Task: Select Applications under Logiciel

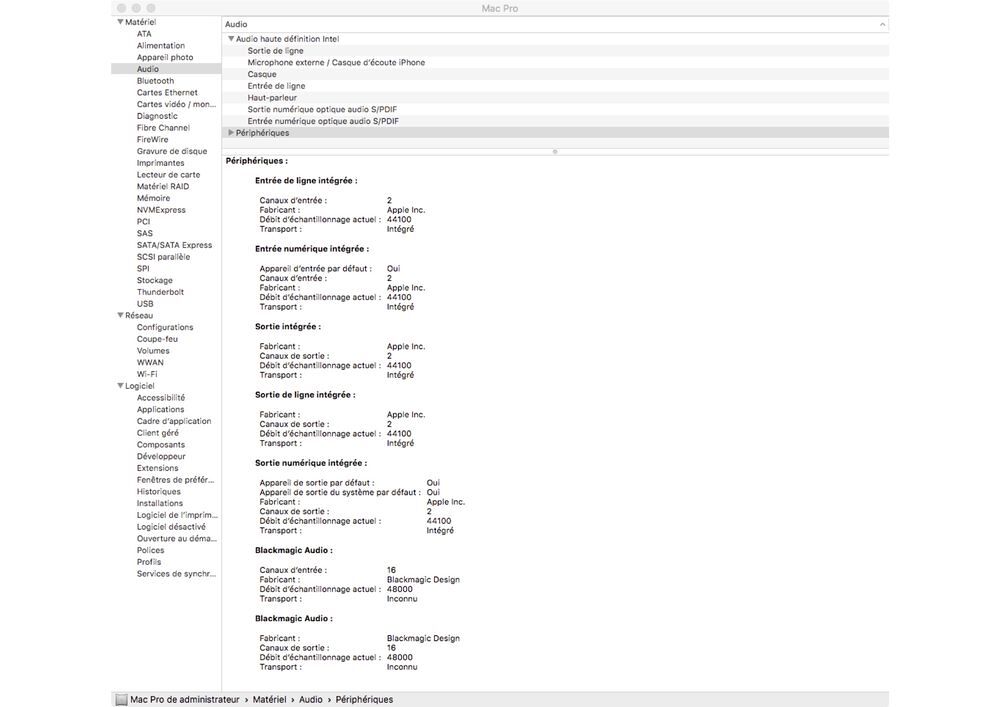Action: coord(160,409)
